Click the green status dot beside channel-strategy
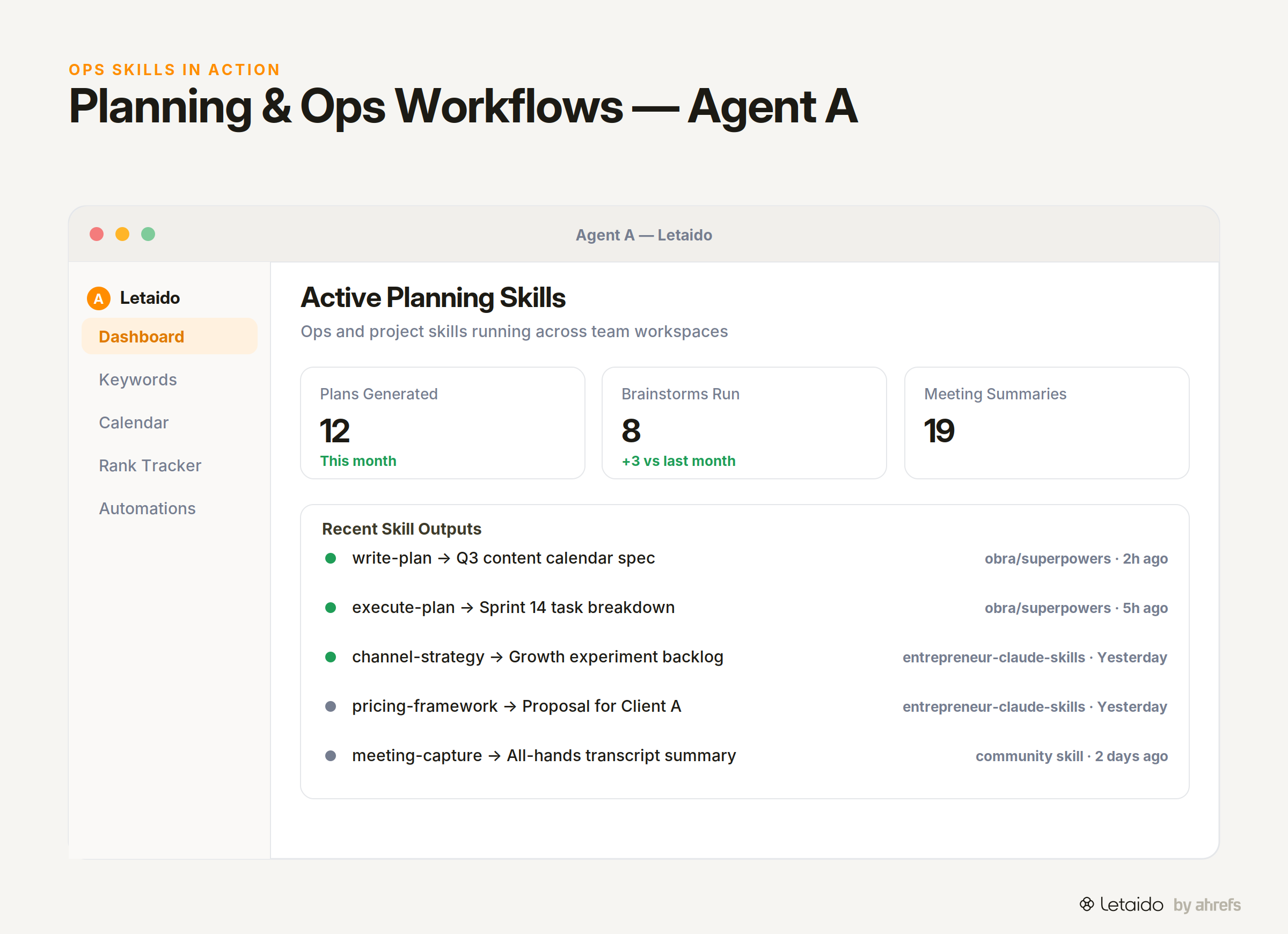The height and width of the screenshot is (934, 1288). coord(331,657)
